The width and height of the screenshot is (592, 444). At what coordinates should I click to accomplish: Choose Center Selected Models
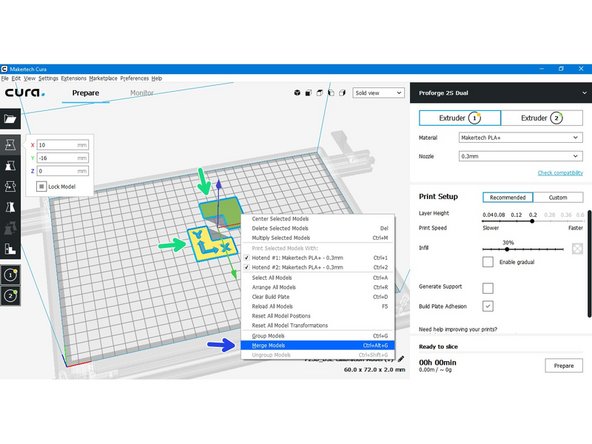[318, 219]
